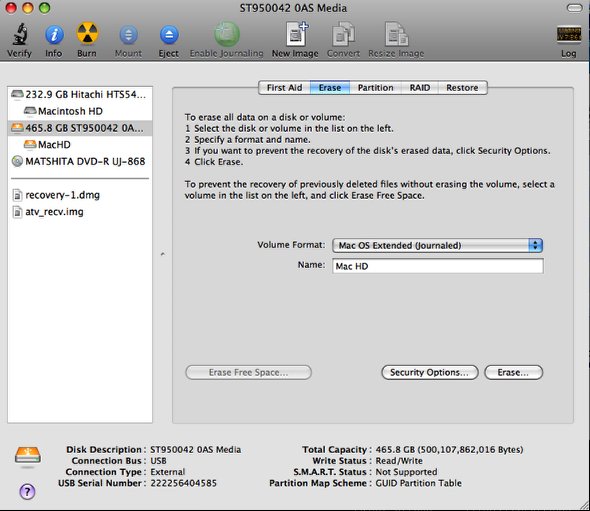Click the Verify microscope icon
This screenshot has height=511, width=590.
20,35
